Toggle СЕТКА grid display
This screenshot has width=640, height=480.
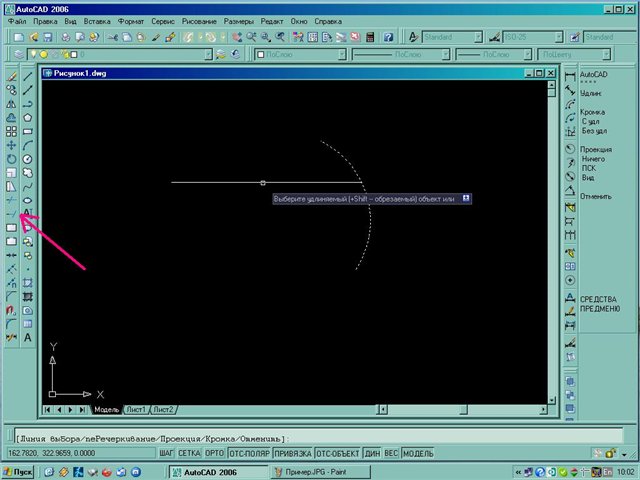(189, 453)
